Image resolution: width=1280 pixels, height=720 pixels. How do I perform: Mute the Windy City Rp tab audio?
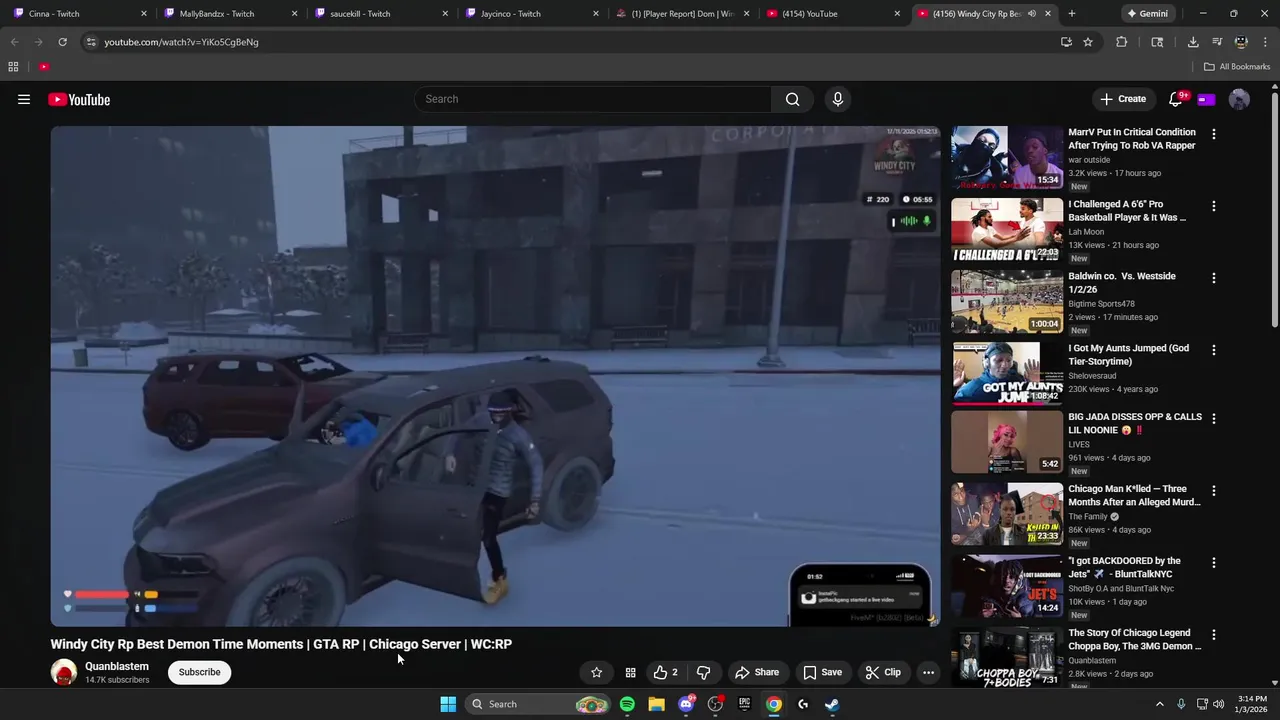pos(1031,14)
